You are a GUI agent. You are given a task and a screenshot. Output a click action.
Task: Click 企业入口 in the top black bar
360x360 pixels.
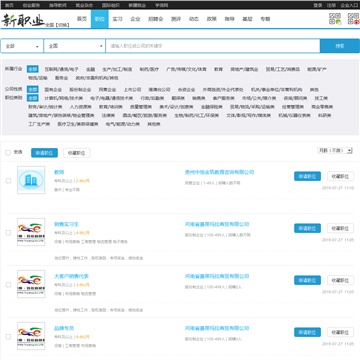tap(349, 5)
